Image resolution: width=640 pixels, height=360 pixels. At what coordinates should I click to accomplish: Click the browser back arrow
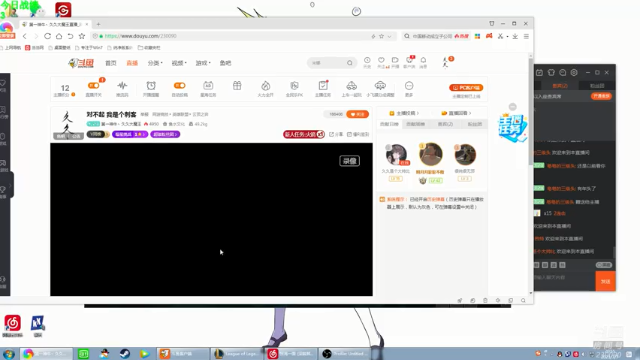click(x=24, y=36)
